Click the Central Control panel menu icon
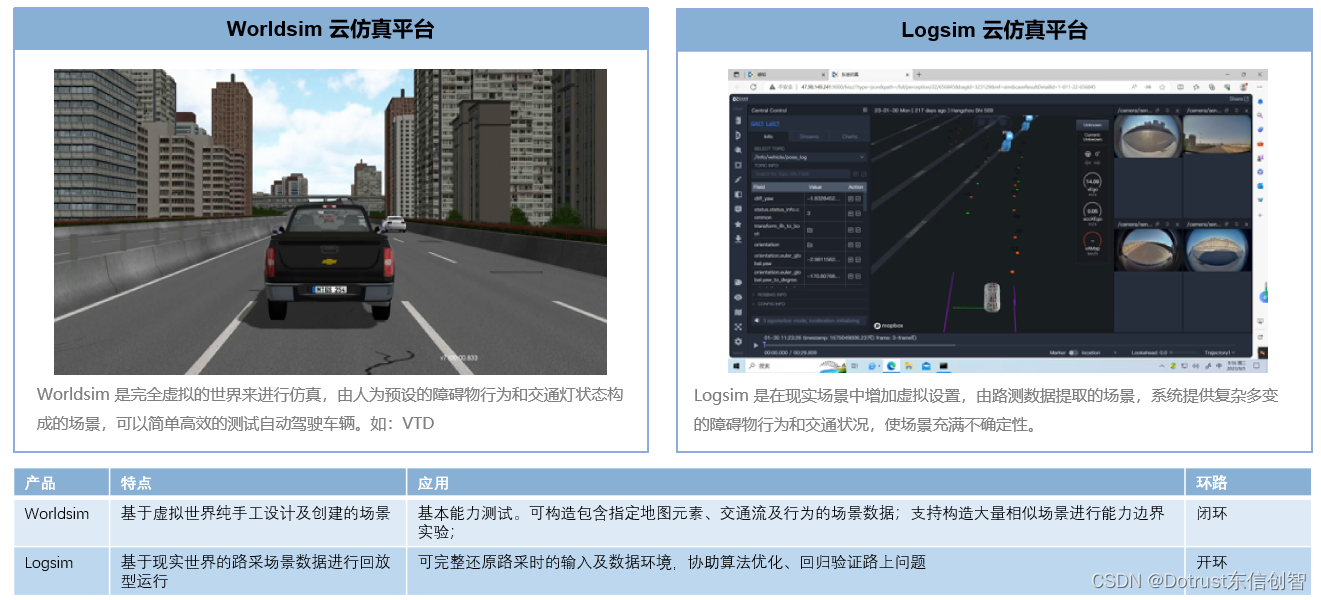The image size is (1321, 600). (865, 110)
